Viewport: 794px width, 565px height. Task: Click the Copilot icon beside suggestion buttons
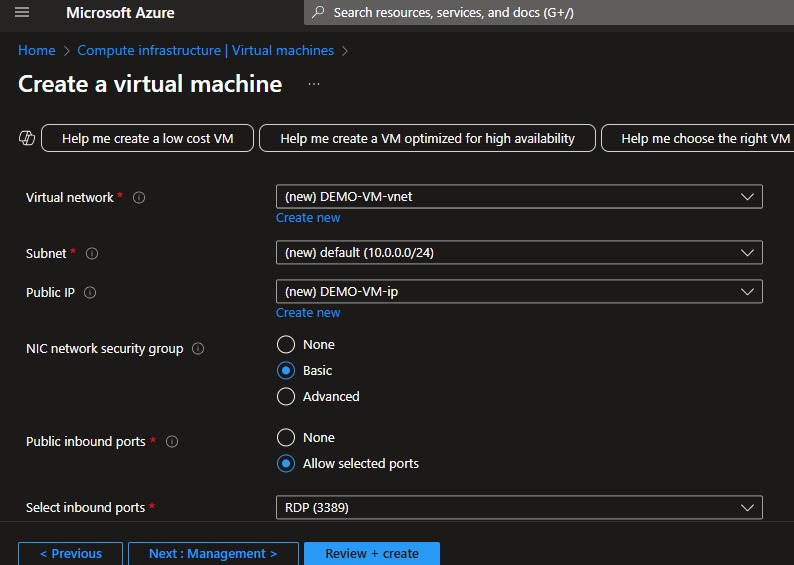tap(27, 138)
